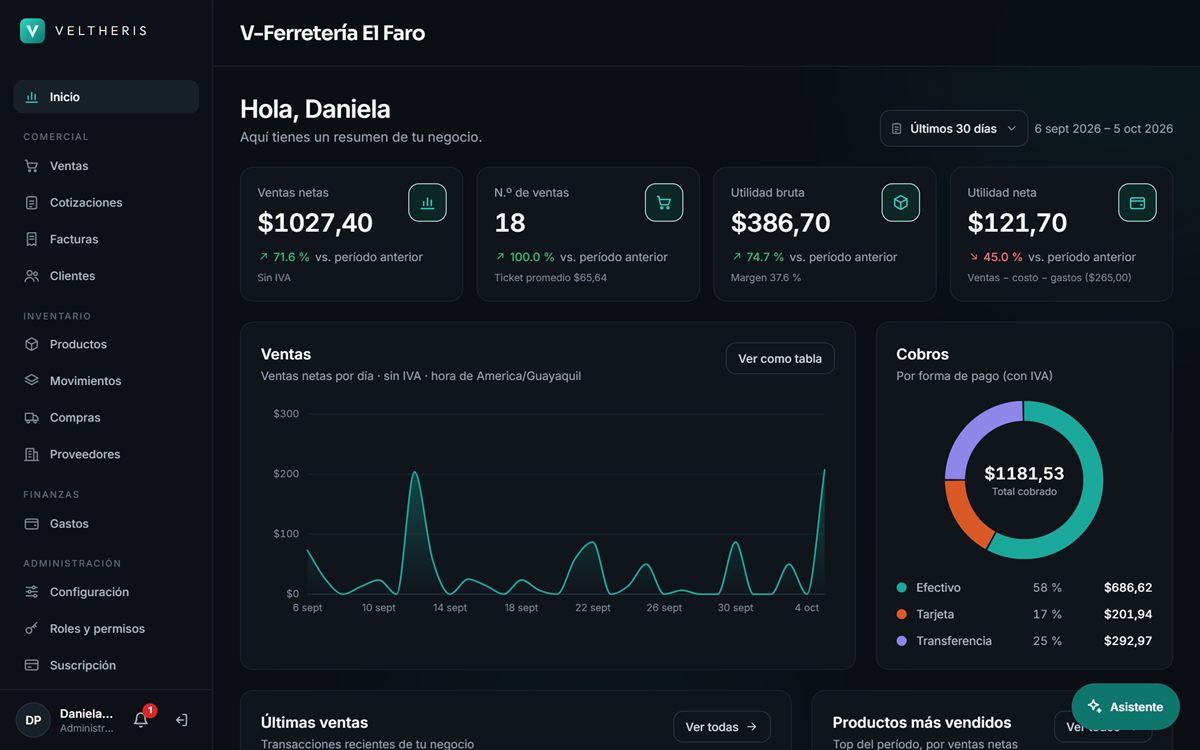Click the $121,70 Utilidad neta value
This screenshot has height=750, width=1200.
point(1017,223)
